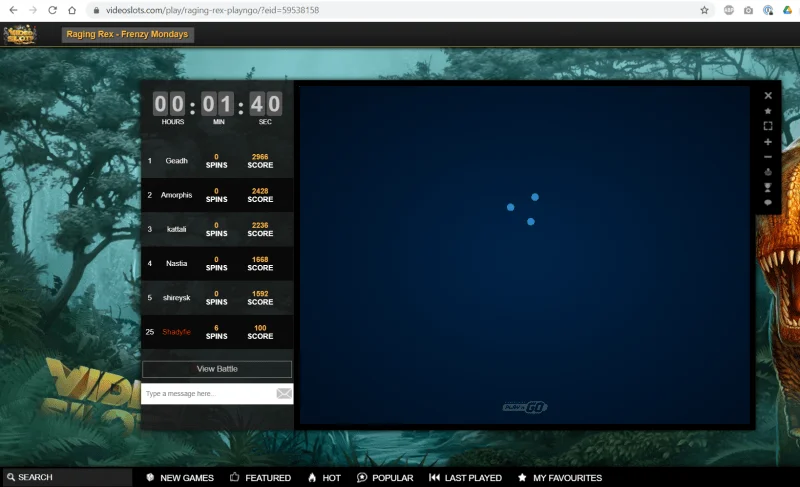This screenshot has height=487, width=800.
Task: Click the magnifier icon in Search
Action: (x=11, y=477)
